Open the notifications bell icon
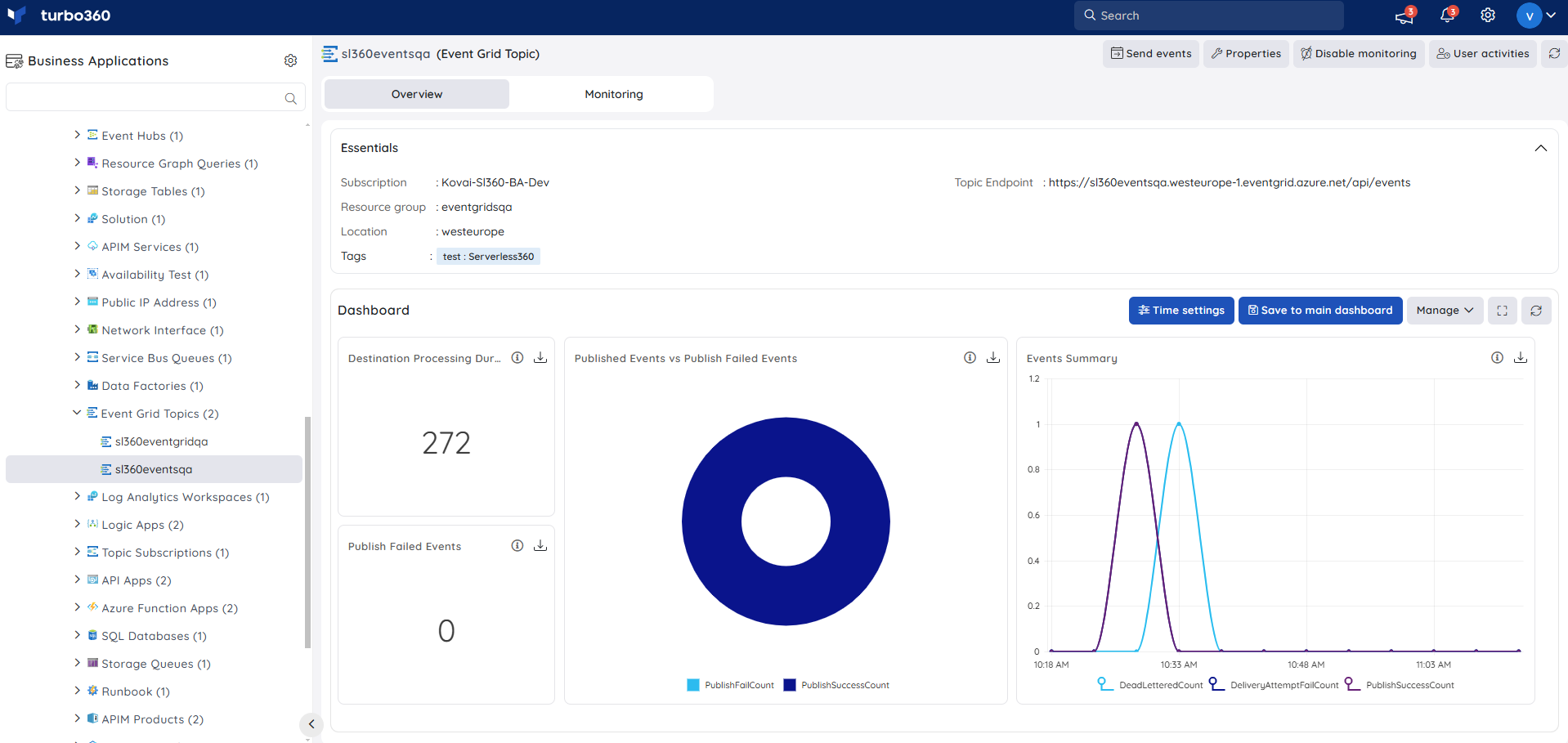Screen dimensions: 1568x743 click(1448, 16)
